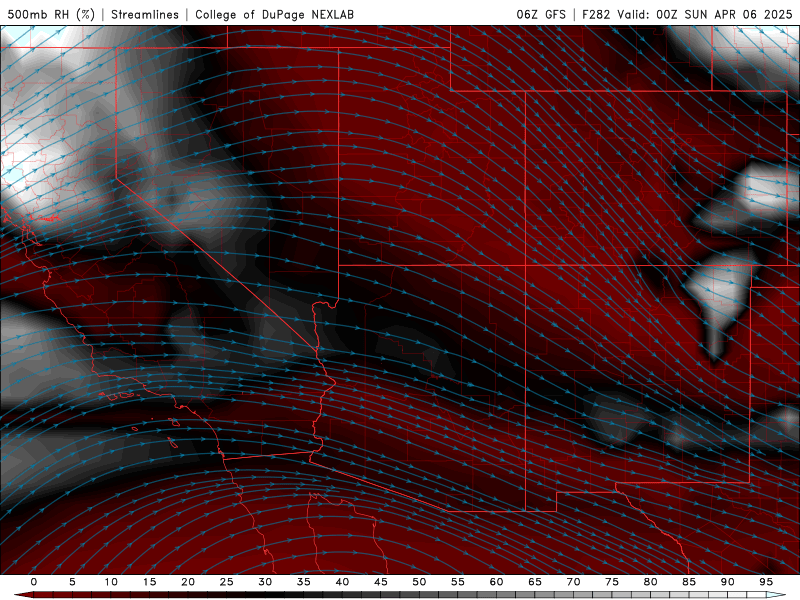This screenshot has height=600, width=800.
Task: Click the 50 label on the legend
Action: click(x=419, y=582)
